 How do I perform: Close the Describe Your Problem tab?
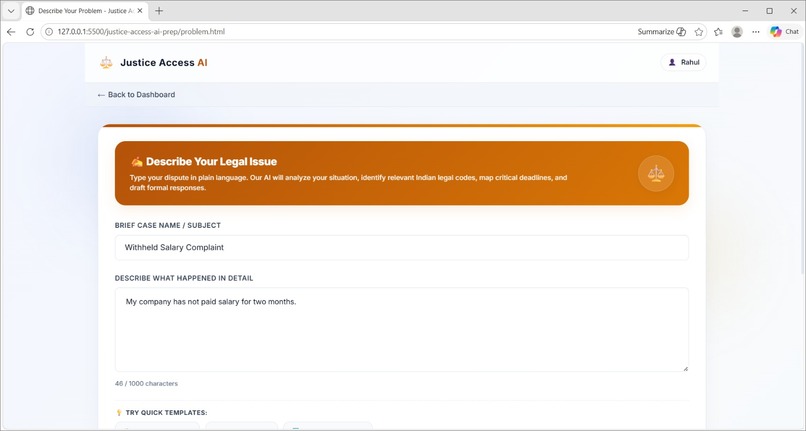[140, 11]
